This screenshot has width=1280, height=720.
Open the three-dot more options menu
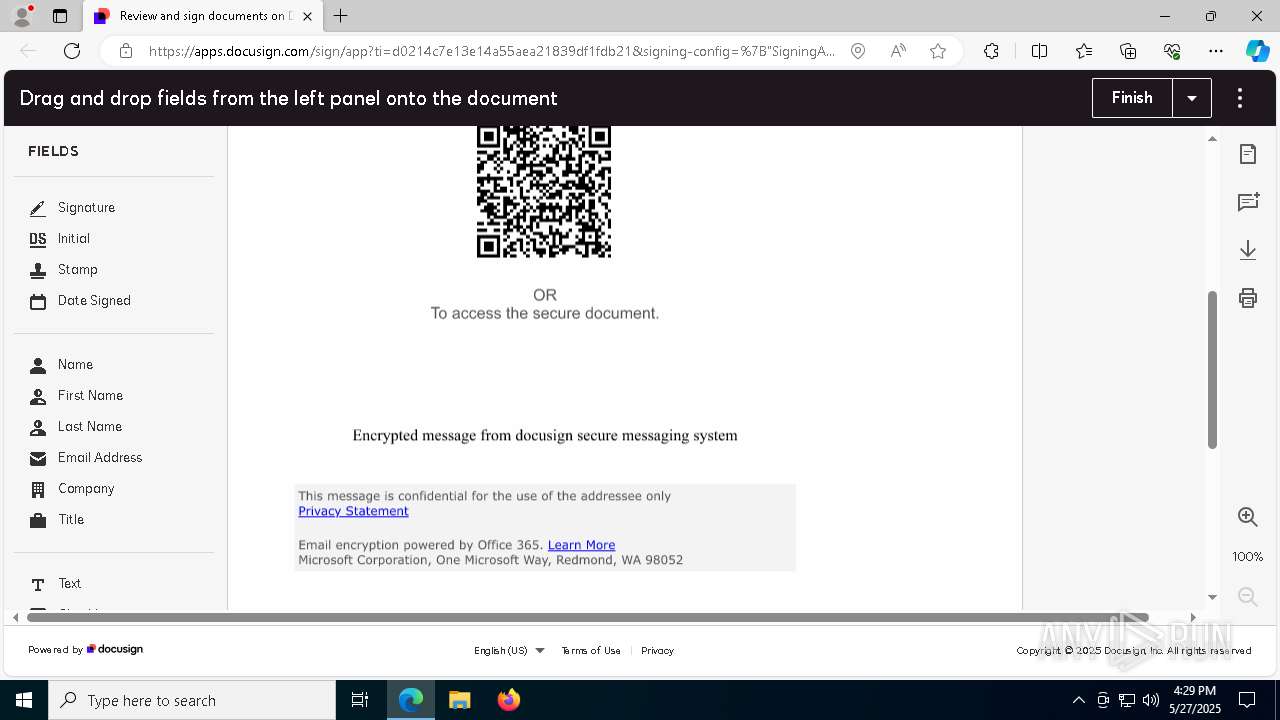pyautogui.click(x=1240, y=98)
